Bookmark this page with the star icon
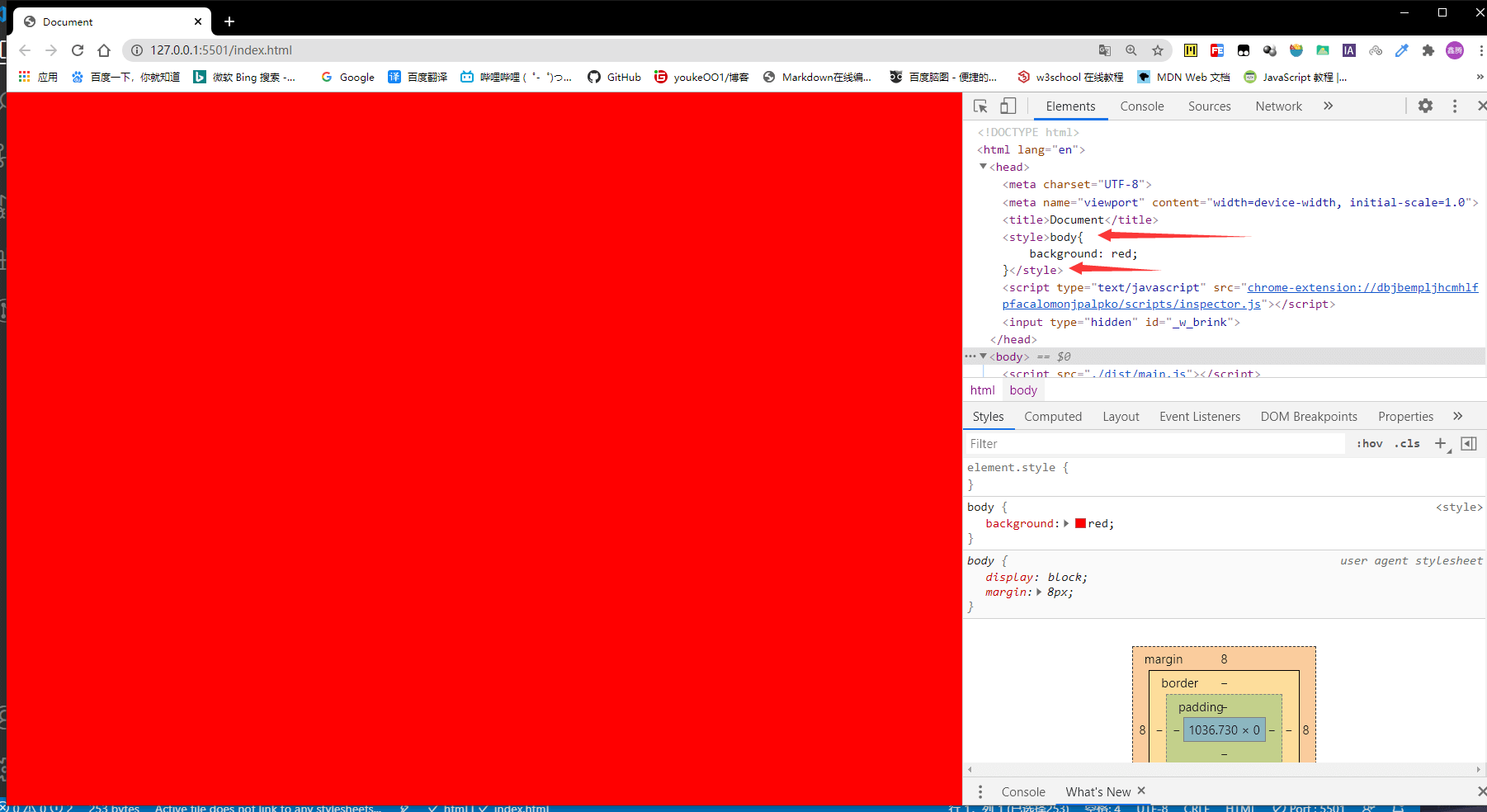Screen dimensions: 1487x812 (x=1158, y=50)
